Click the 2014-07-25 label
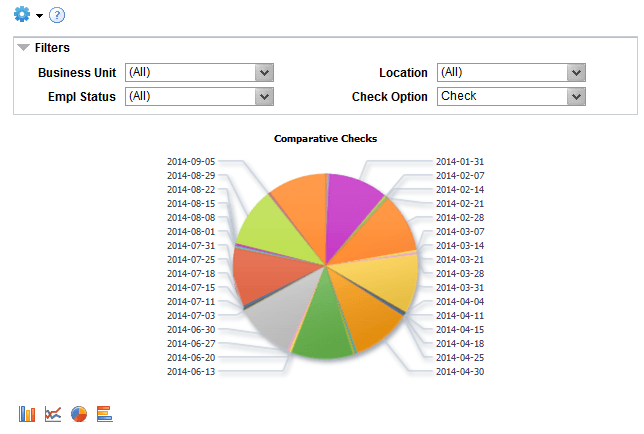Image resolution: width=644 pixels, height=434 pixels. tap(191, 259)
